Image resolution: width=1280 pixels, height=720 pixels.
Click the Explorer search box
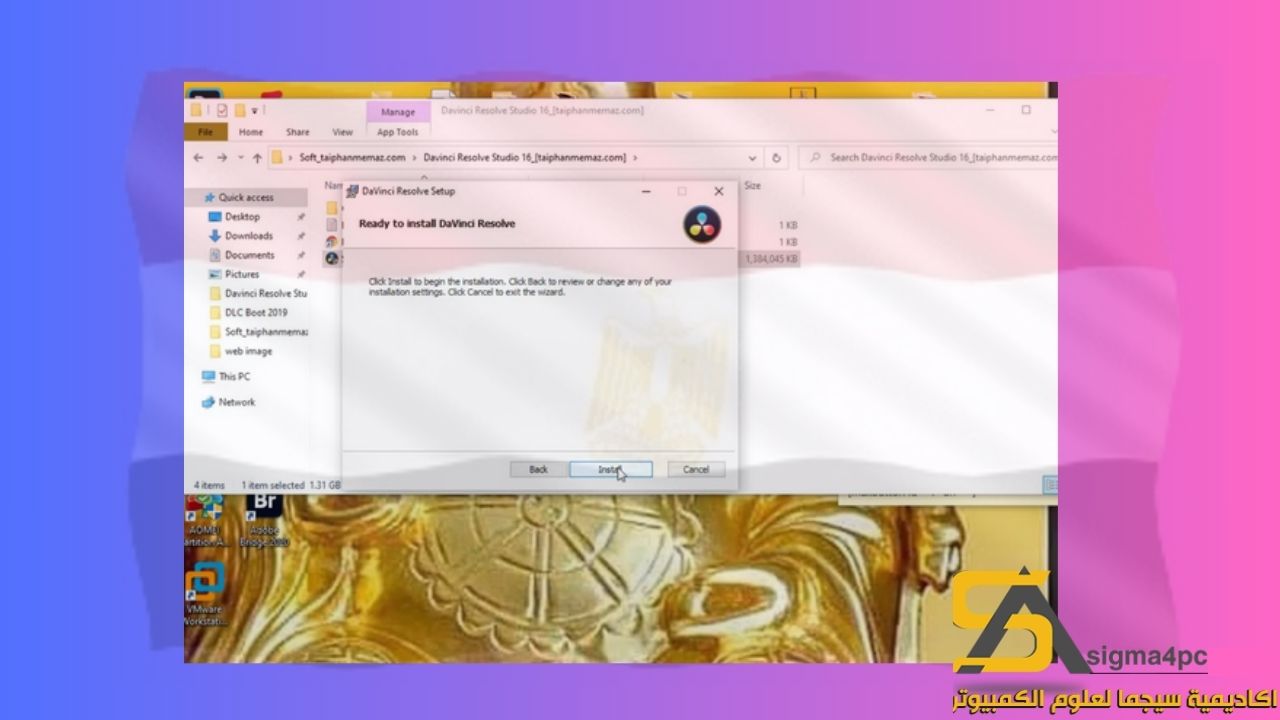point(928,158)
